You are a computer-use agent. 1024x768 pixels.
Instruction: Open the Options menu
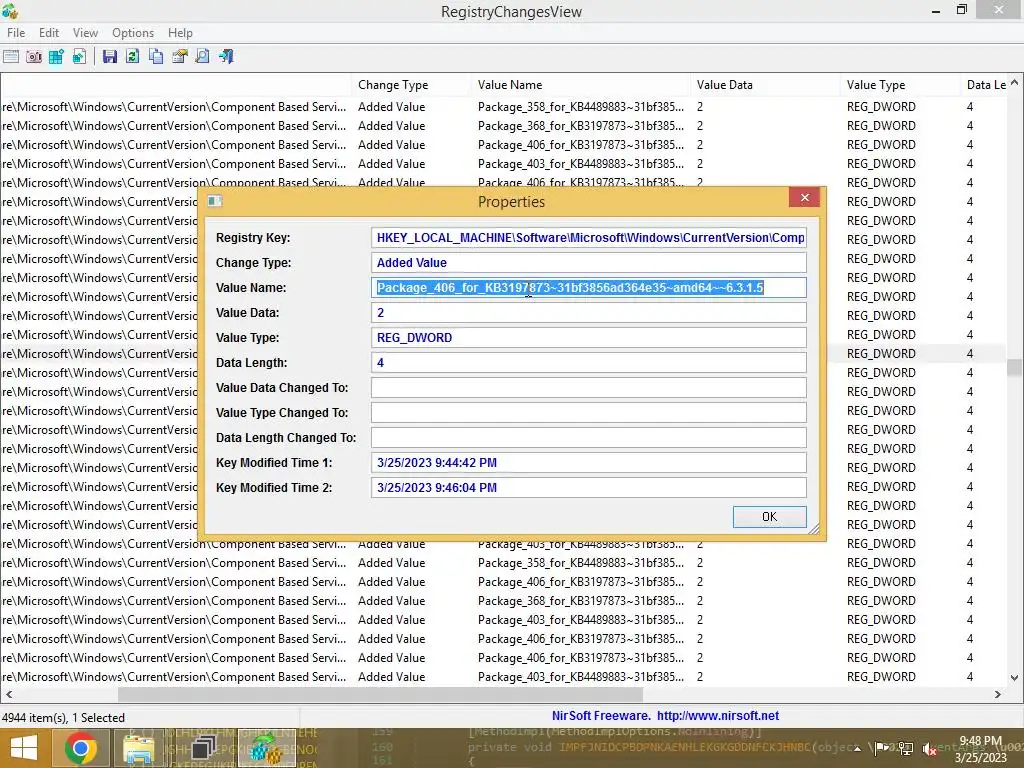pos(133,33)
